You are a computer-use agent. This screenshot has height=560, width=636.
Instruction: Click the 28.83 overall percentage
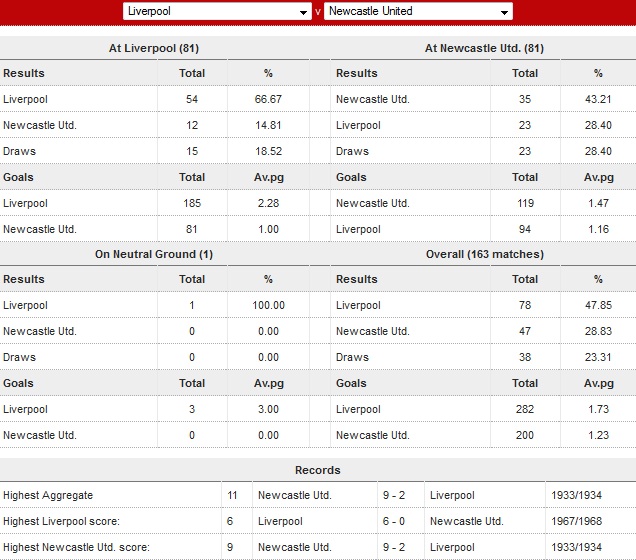pyautogui.click(x=598, y=331)
